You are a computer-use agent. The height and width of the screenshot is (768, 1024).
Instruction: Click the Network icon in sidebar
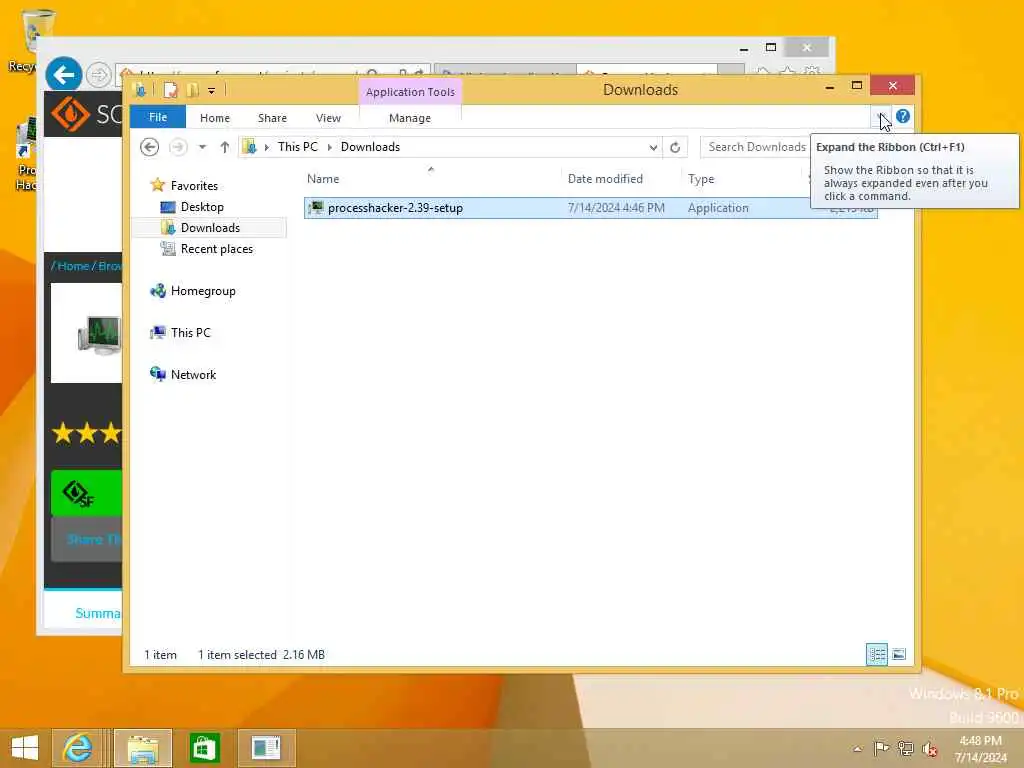pos(157,374)
